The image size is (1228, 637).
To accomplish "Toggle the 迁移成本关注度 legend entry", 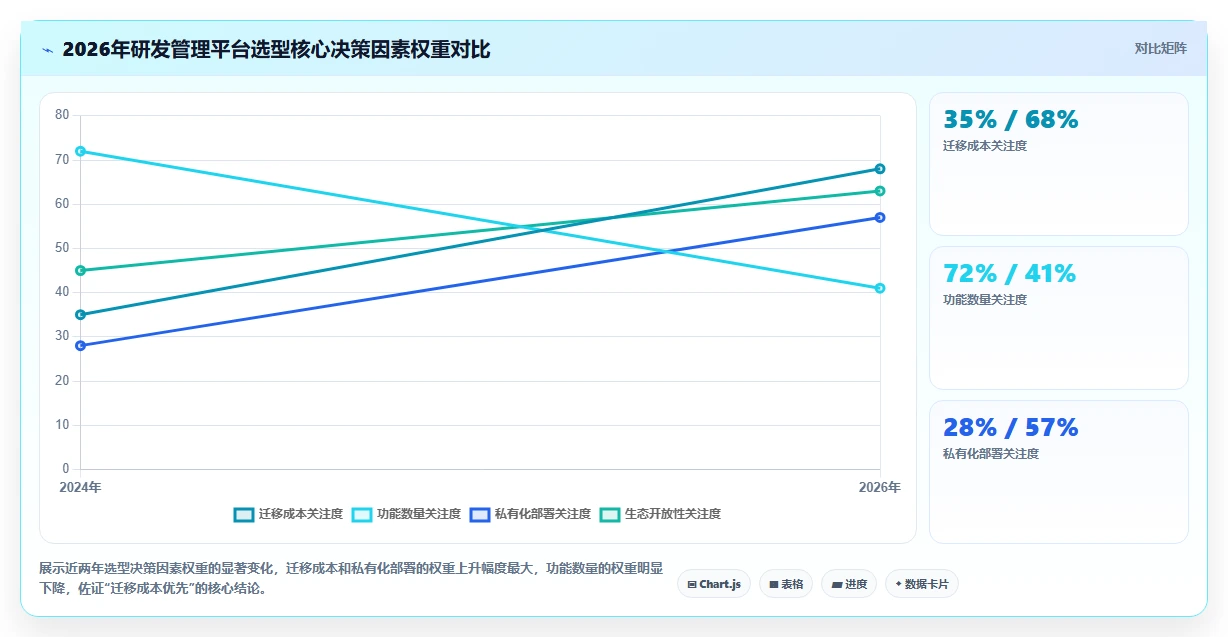I will coord(288,514).
